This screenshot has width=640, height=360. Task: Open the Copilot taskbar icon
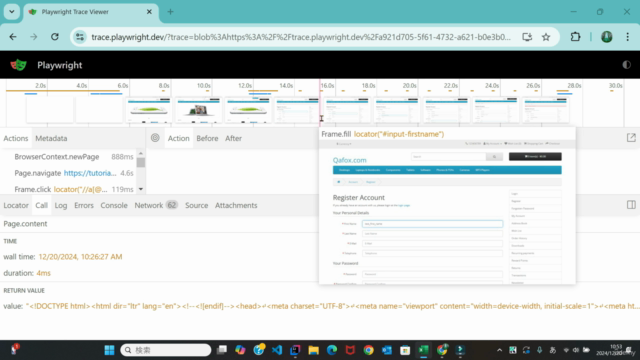coord(240,350)
